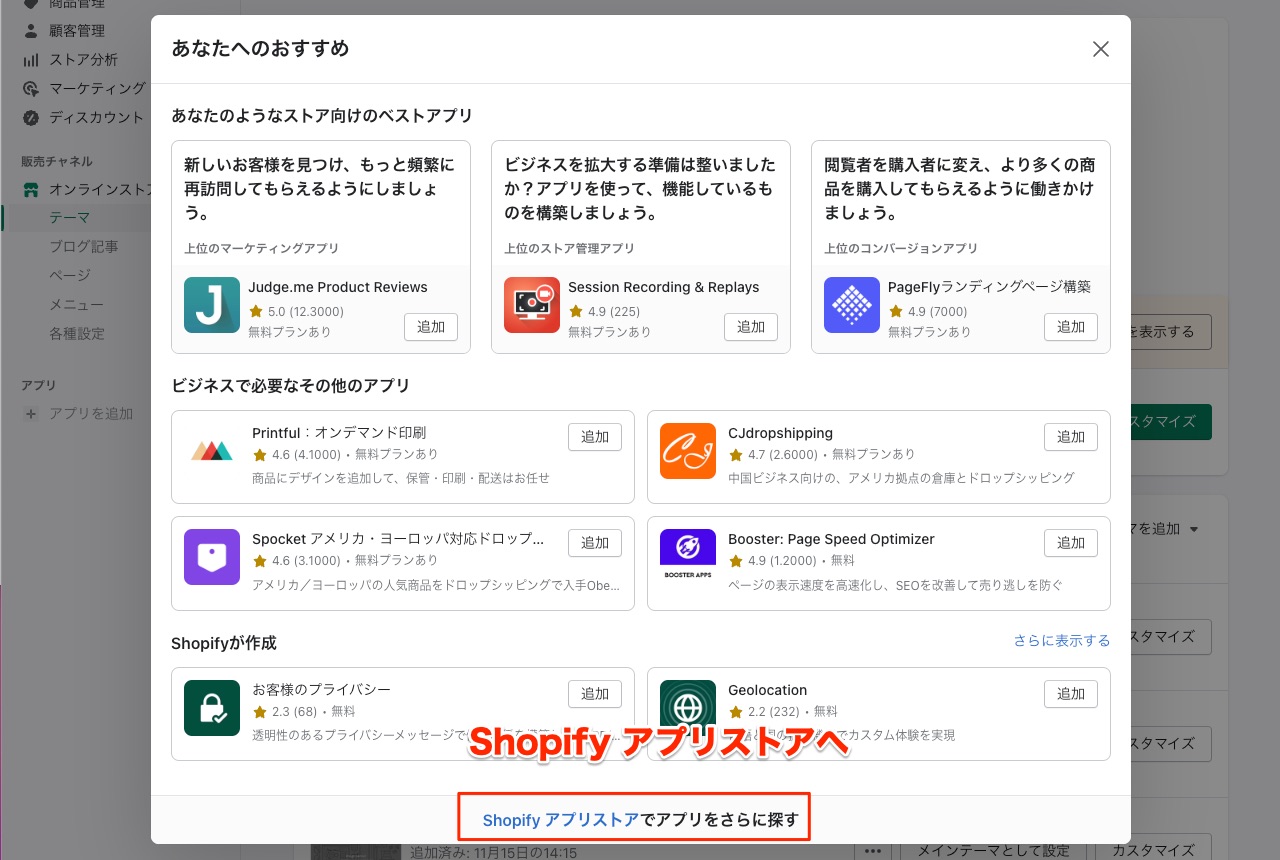Add the PageFly app

tap(1071, 327)
